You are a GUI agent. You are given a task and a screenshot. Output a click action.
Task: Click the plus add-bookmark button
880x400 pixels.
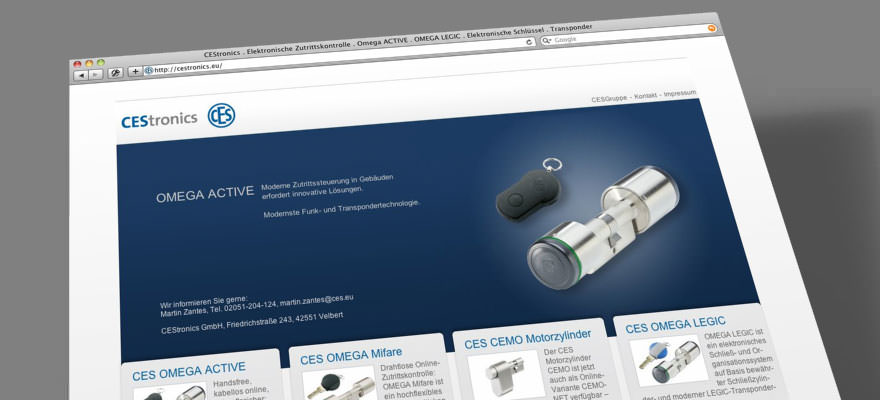(x=135, y=72)
